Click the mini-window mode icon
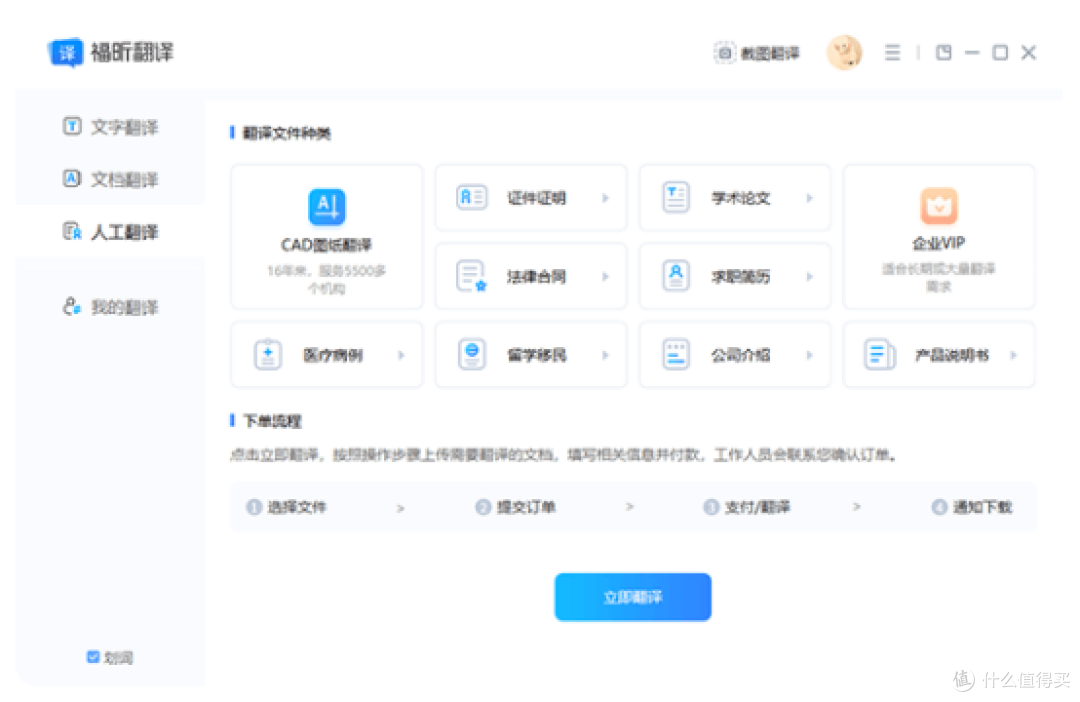1080x702 pixels. tap(944, 52)
